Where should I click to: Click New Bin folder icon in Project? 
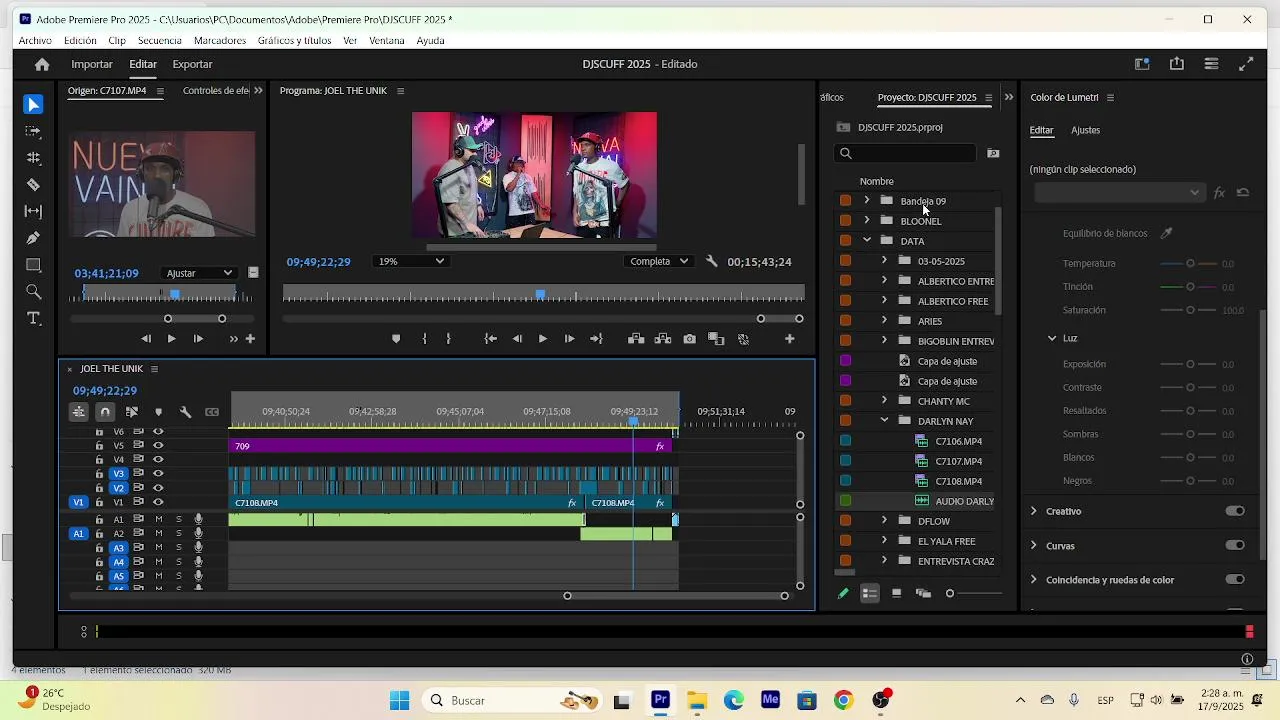(x=993, y=153)
